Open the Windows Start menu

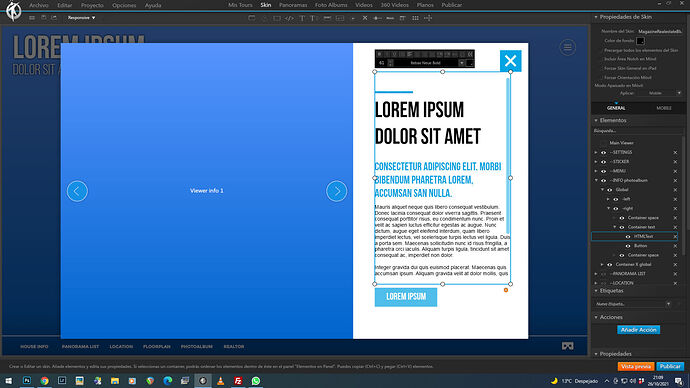pyautogui.click(x=8, y=381)
